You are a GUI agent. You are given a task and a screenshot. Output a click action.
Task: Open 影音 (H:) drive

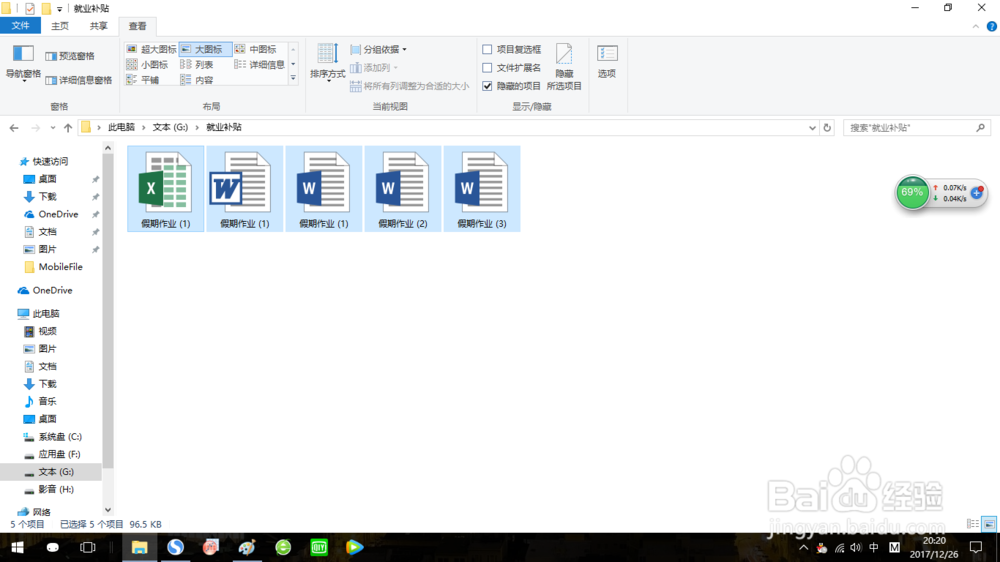[56, 489]
